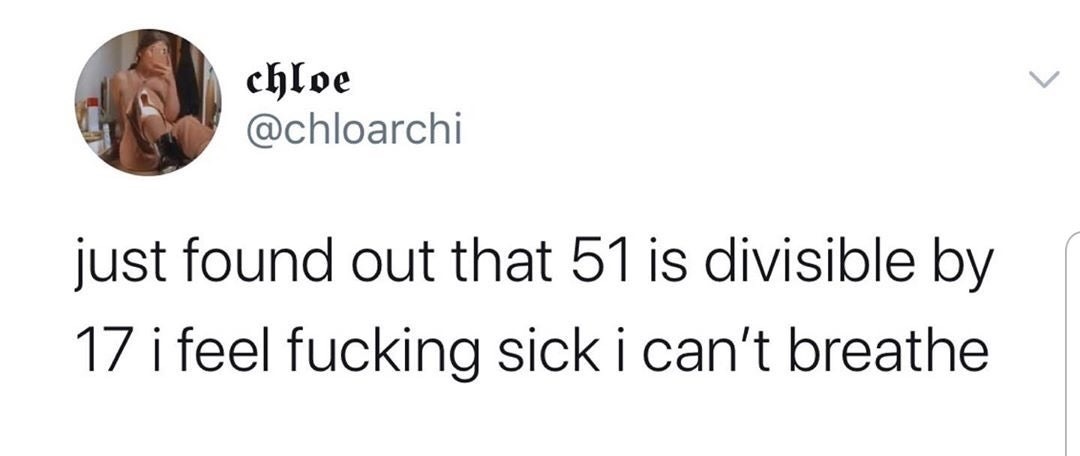This screenshot has width=1080, height=456.
Task: Click the number 17 in the tweet
Action: point(101,348)
